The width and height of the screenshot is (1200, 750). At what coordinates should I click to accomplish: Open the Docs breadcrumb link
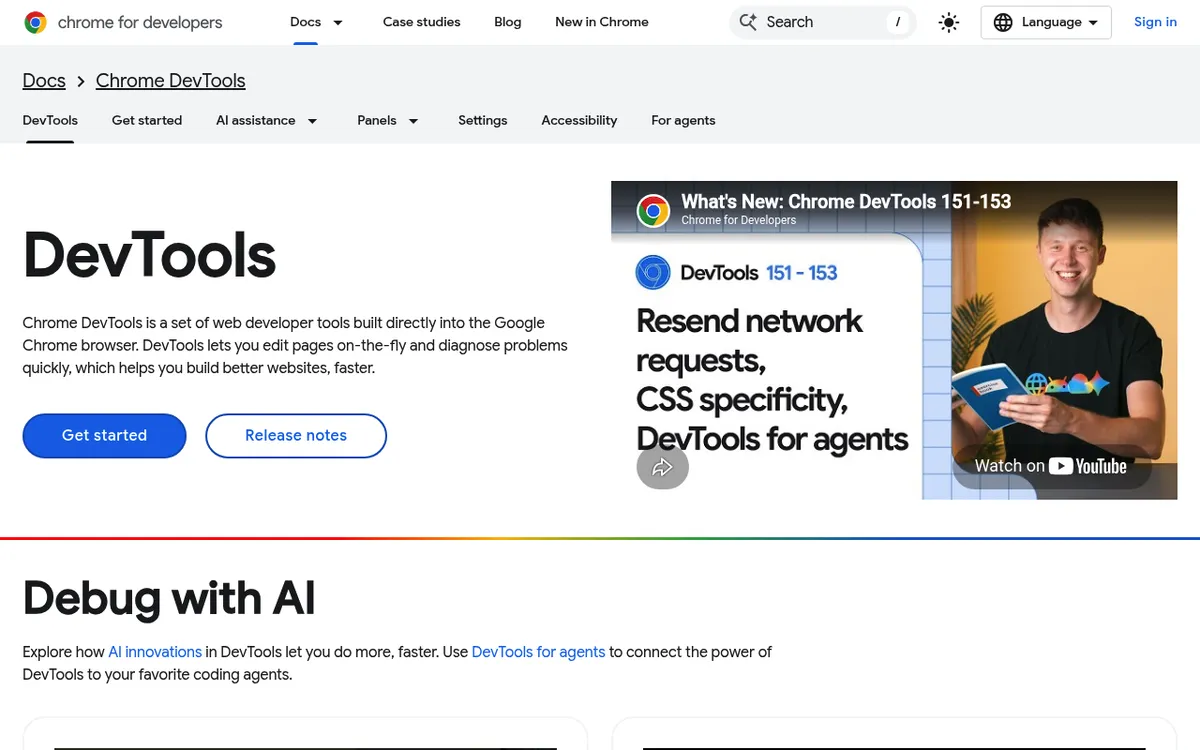click(x=44, y=81)
